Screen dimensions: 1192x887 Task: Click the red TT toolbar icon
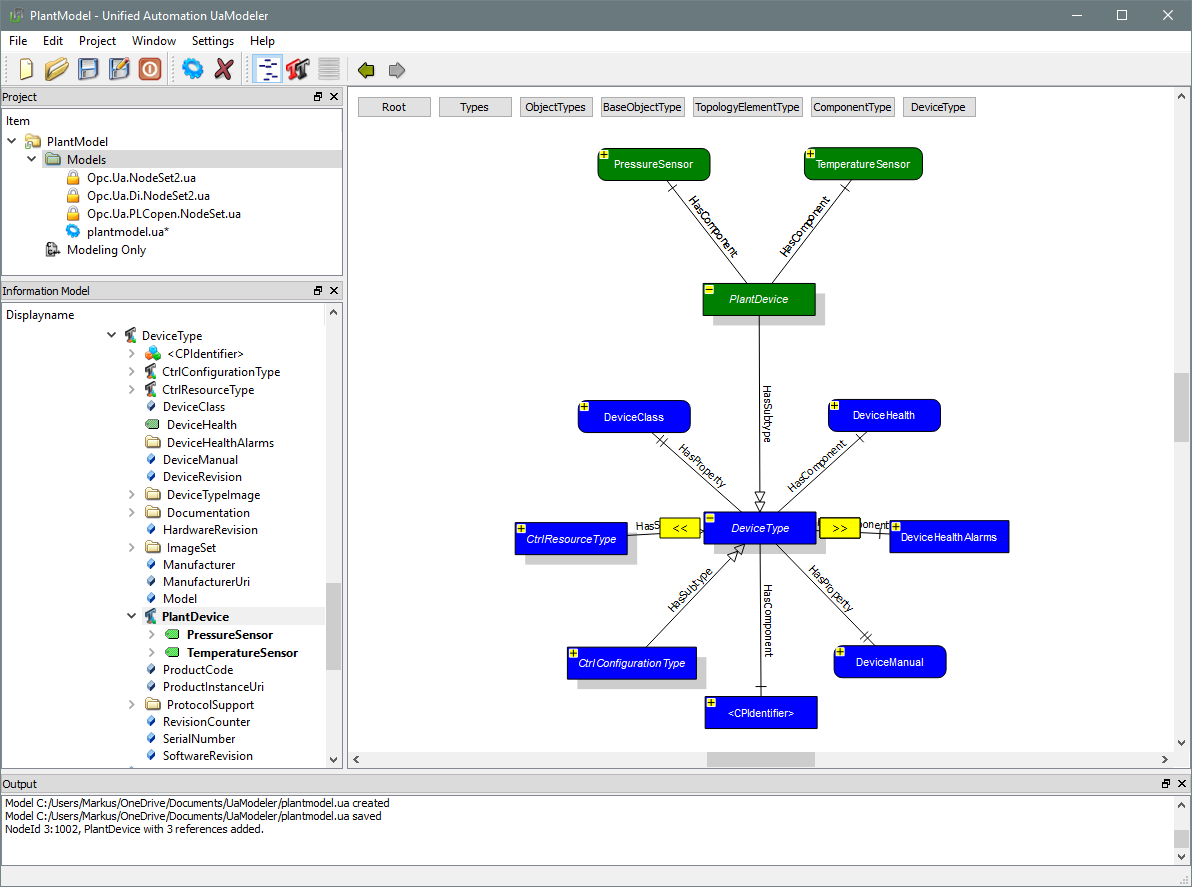pos(297,69)
